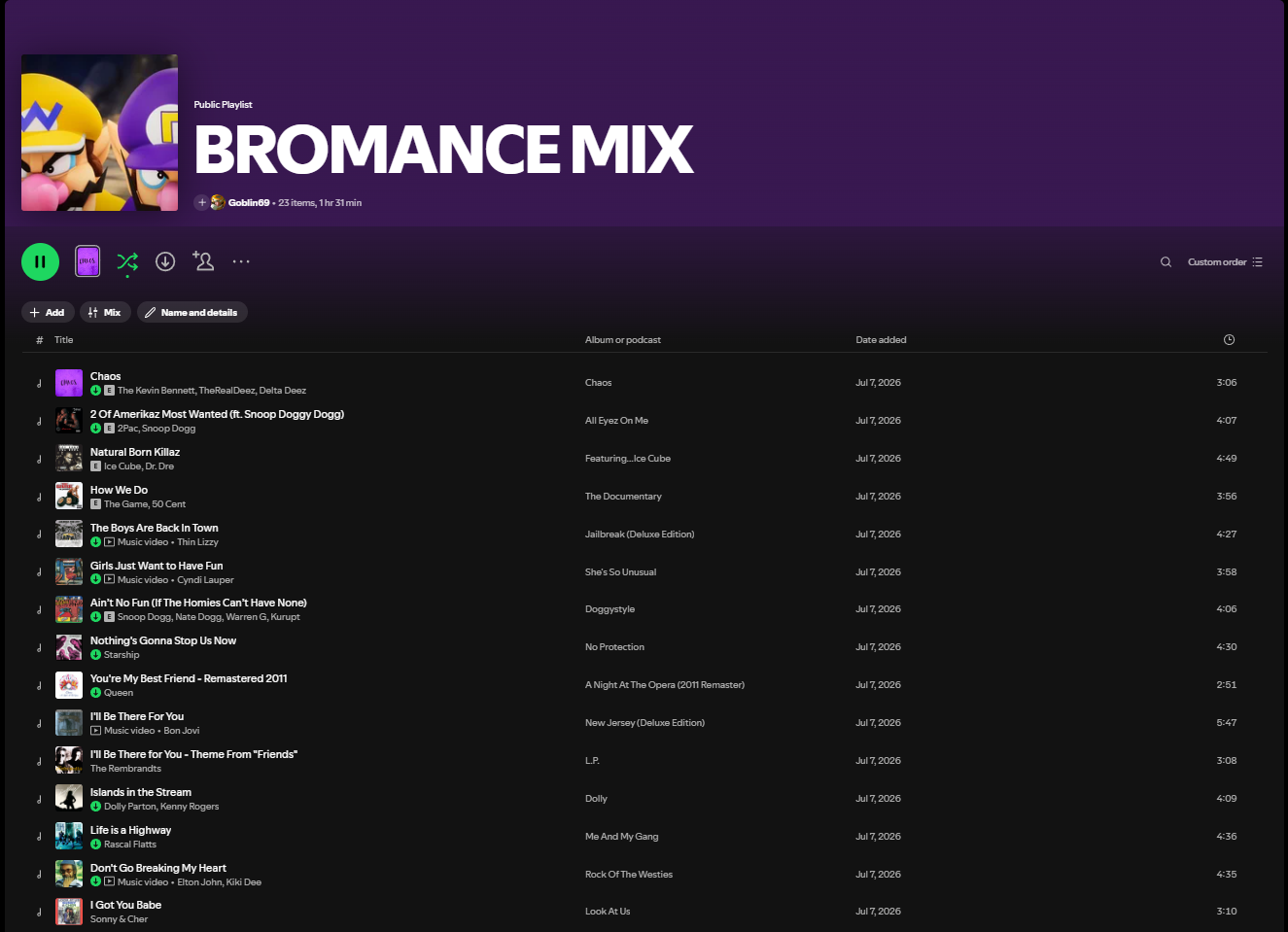The image size is (1288, 932).
Task: Pause playback with the green button
Action: tap(40, 261)
